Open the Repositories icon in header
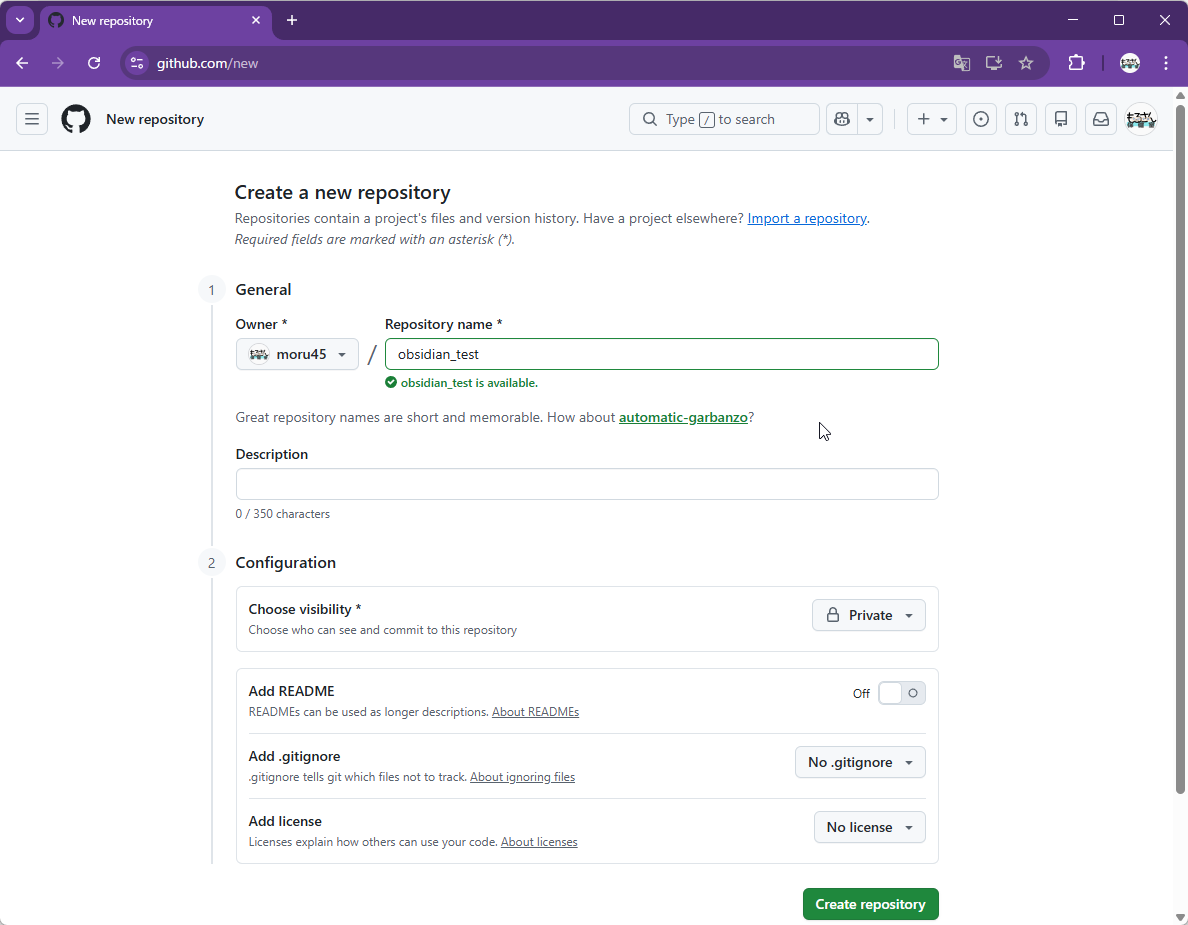This screenshot has height=925, width=1188. coord(1061,119)
